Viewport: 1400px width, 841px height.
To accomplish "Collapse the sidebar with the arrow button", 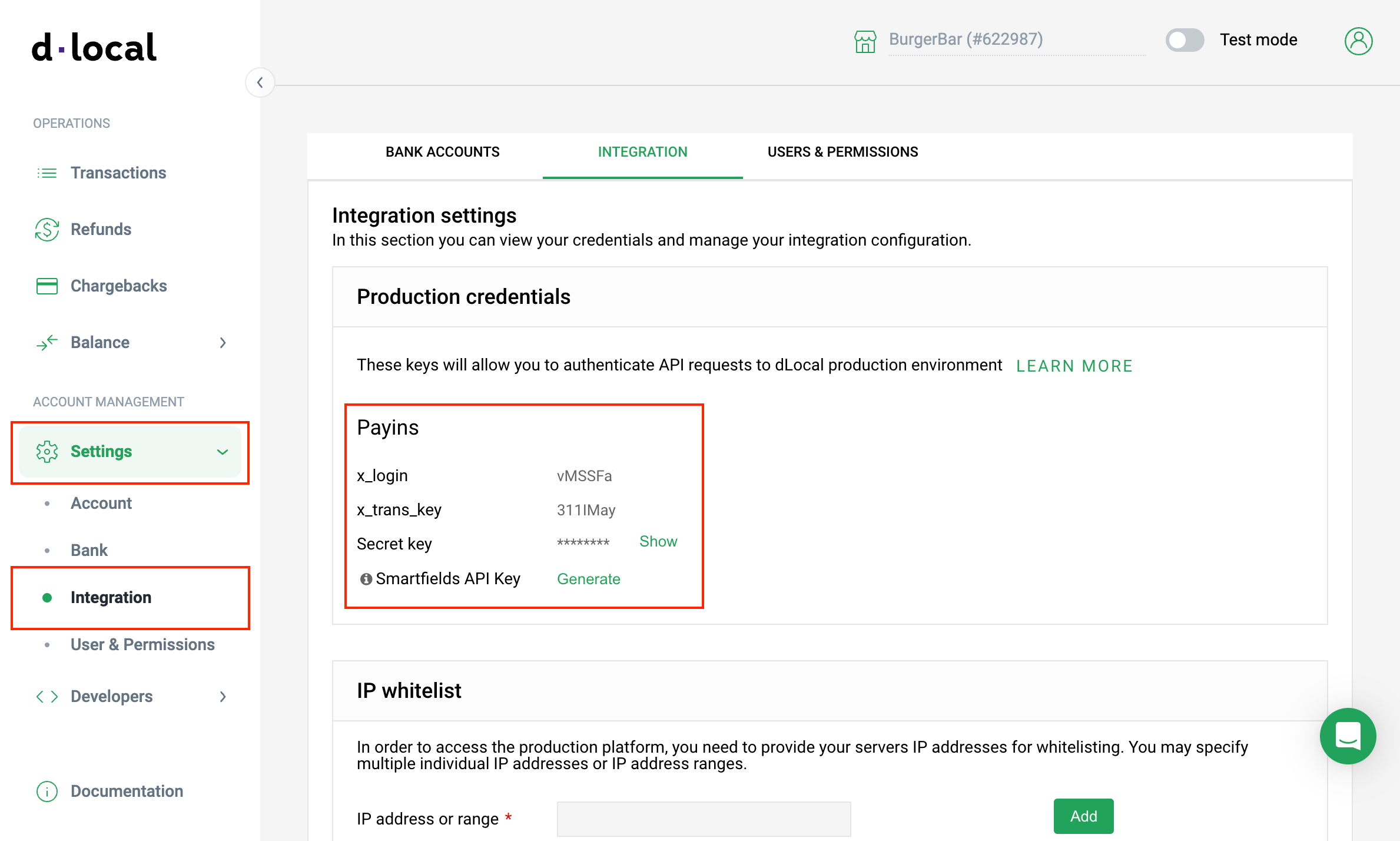I will coord(260,82).
